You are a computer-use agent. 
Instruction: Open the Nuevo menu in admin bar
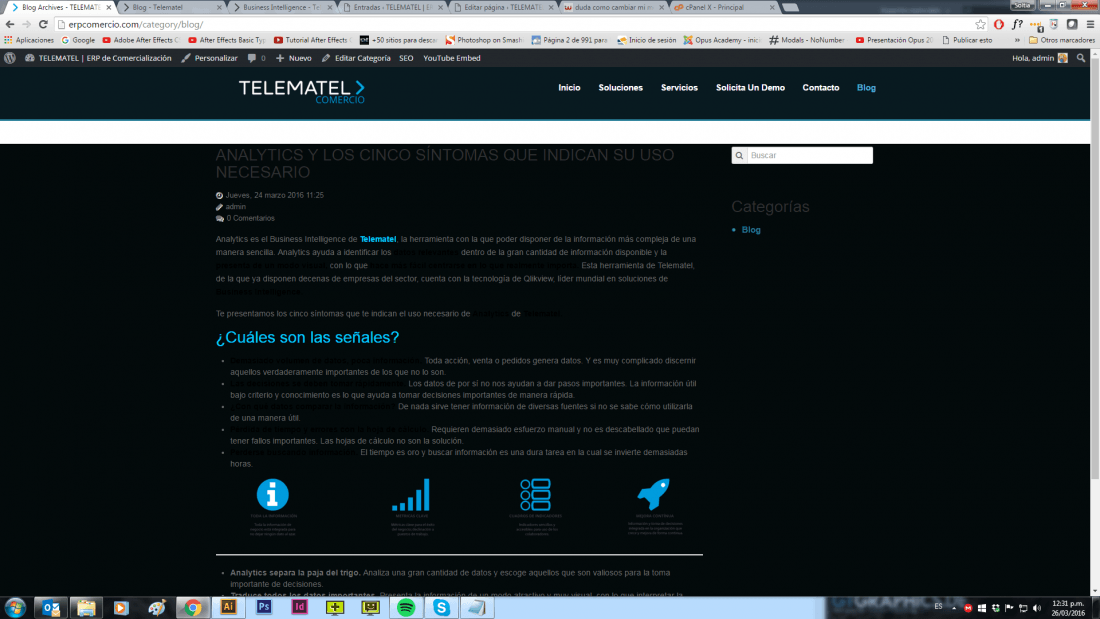click(294, 58)
